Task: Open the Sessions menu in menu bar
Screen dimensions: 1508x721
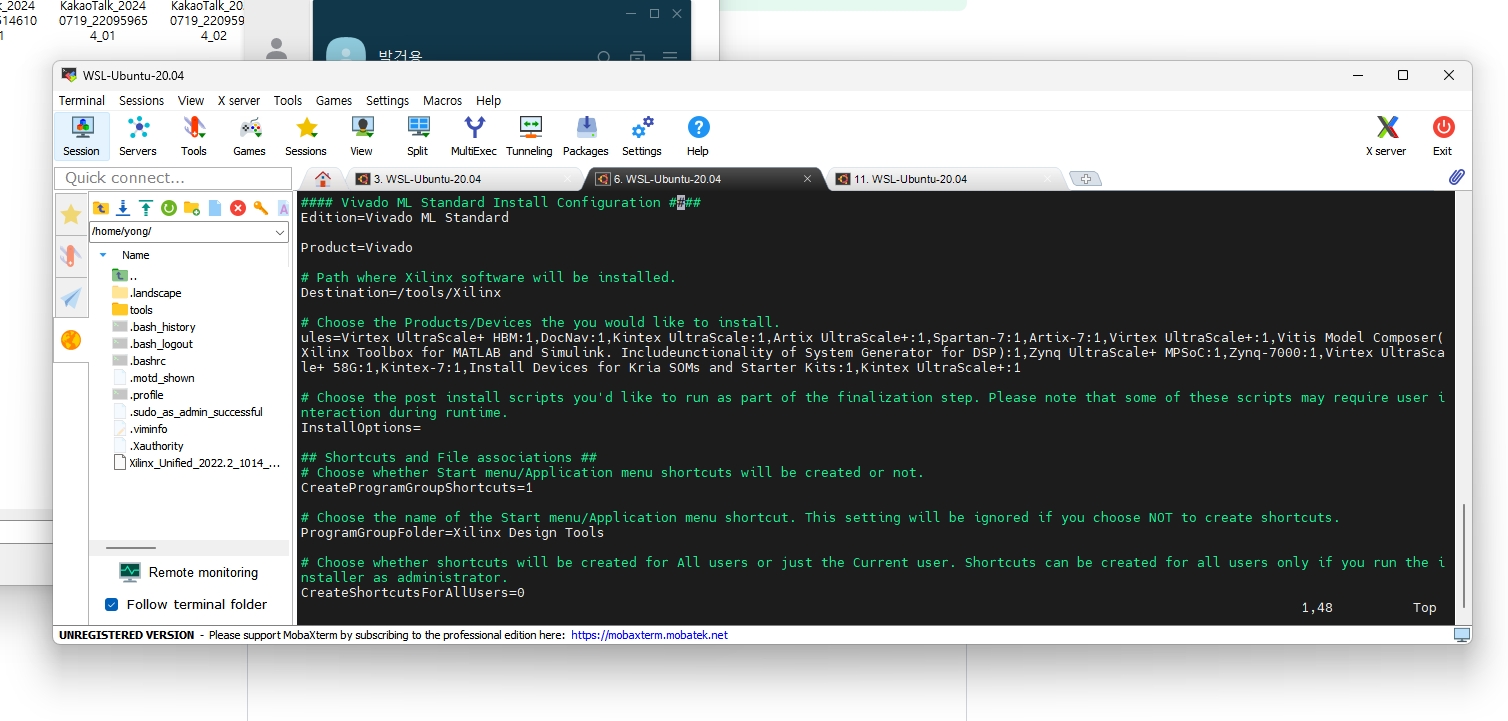Action: [x=142, y=100]
